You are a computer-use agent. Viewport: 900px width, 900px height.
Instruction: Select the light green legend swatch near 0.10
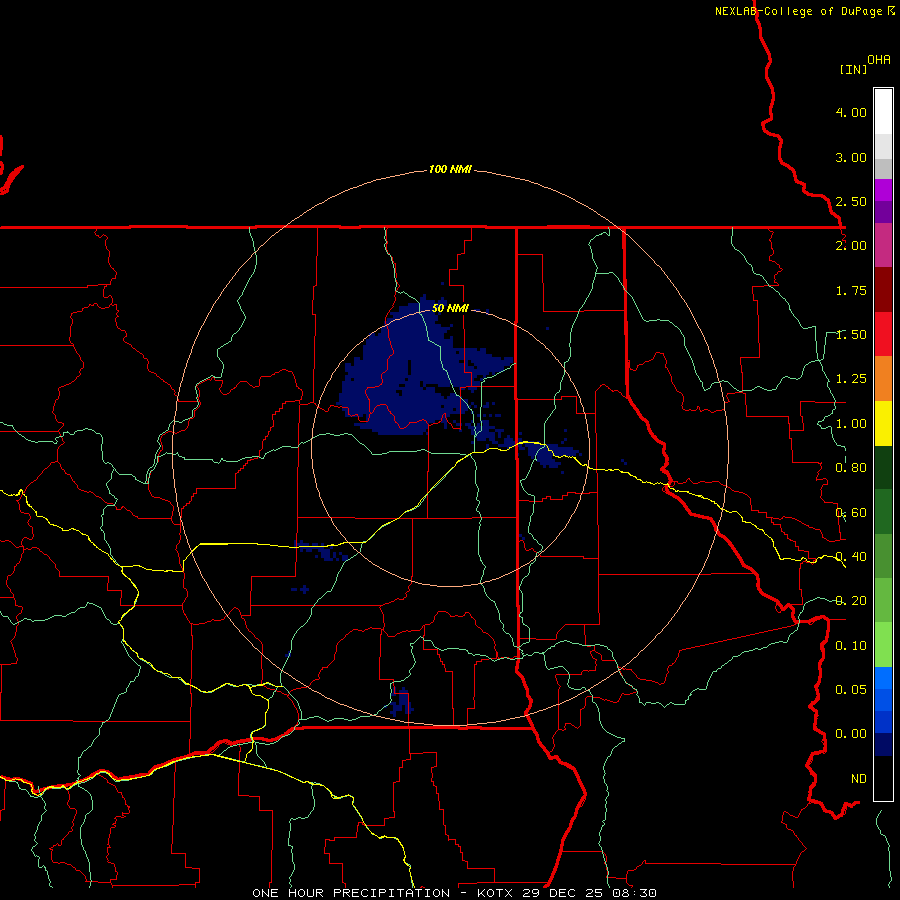coord(883,644)
